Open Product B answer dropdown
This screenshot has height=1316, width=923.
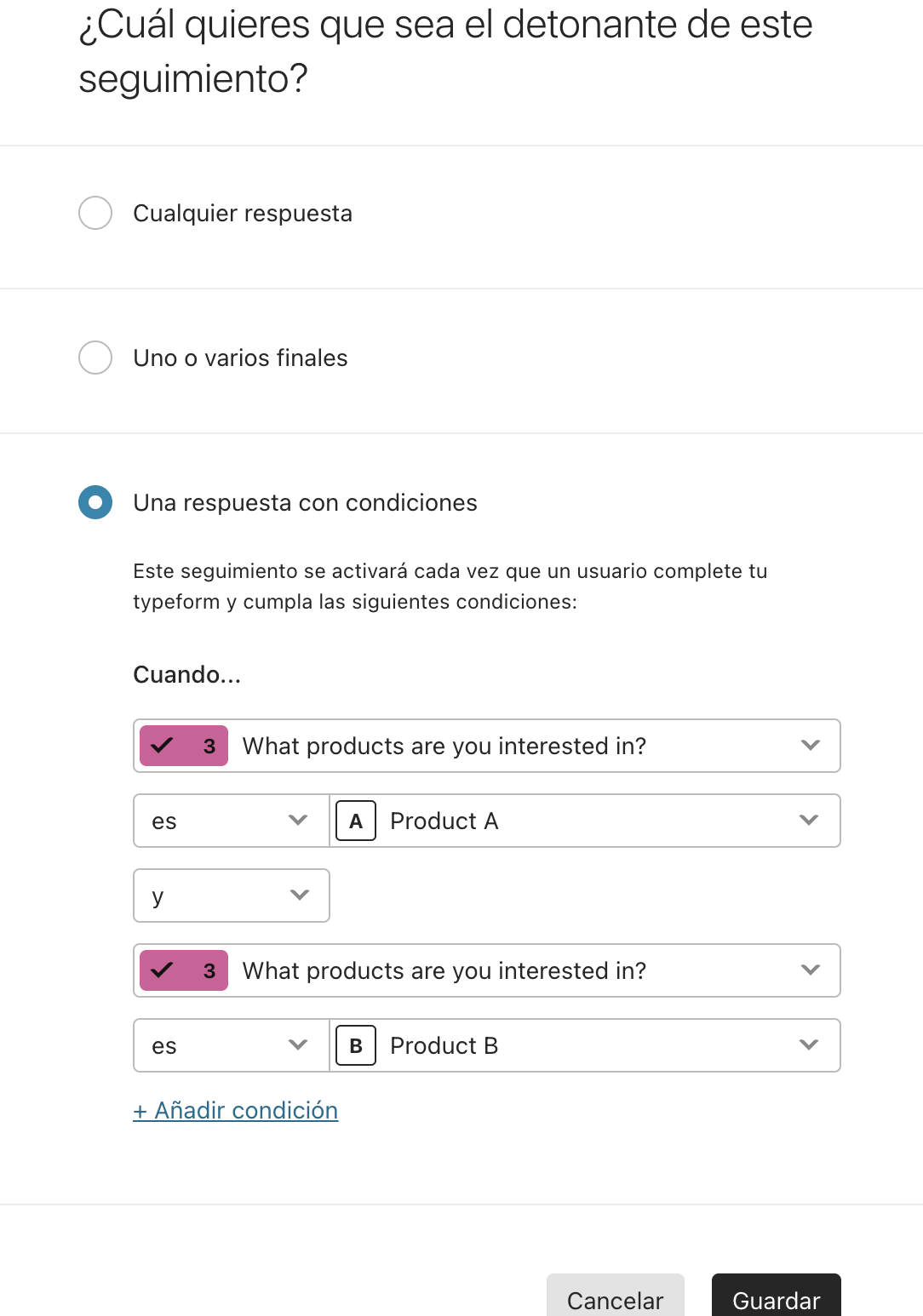(585, 1045)
